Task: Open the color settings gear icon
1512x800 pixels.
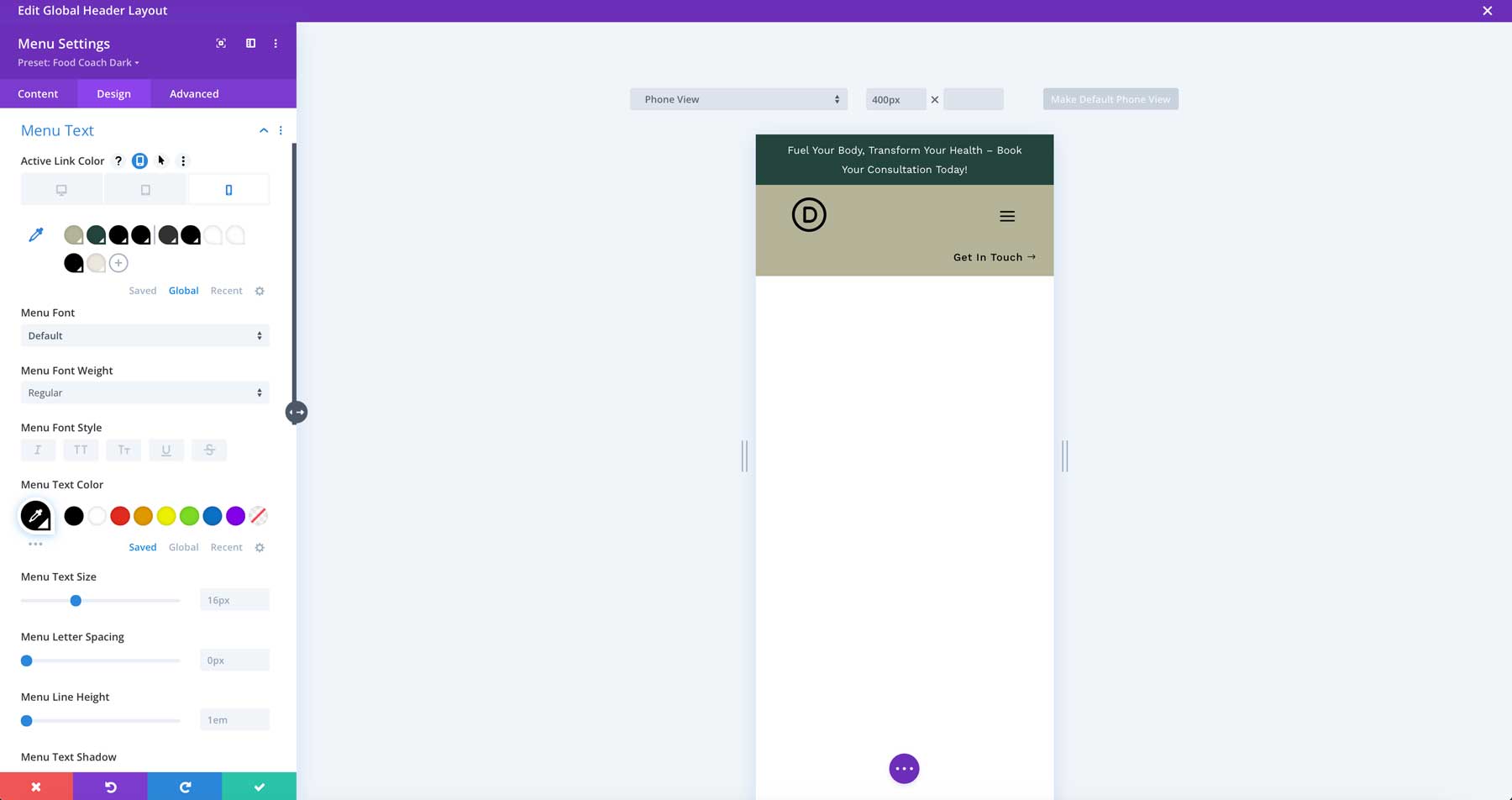Action: click(x=260, y=291)
